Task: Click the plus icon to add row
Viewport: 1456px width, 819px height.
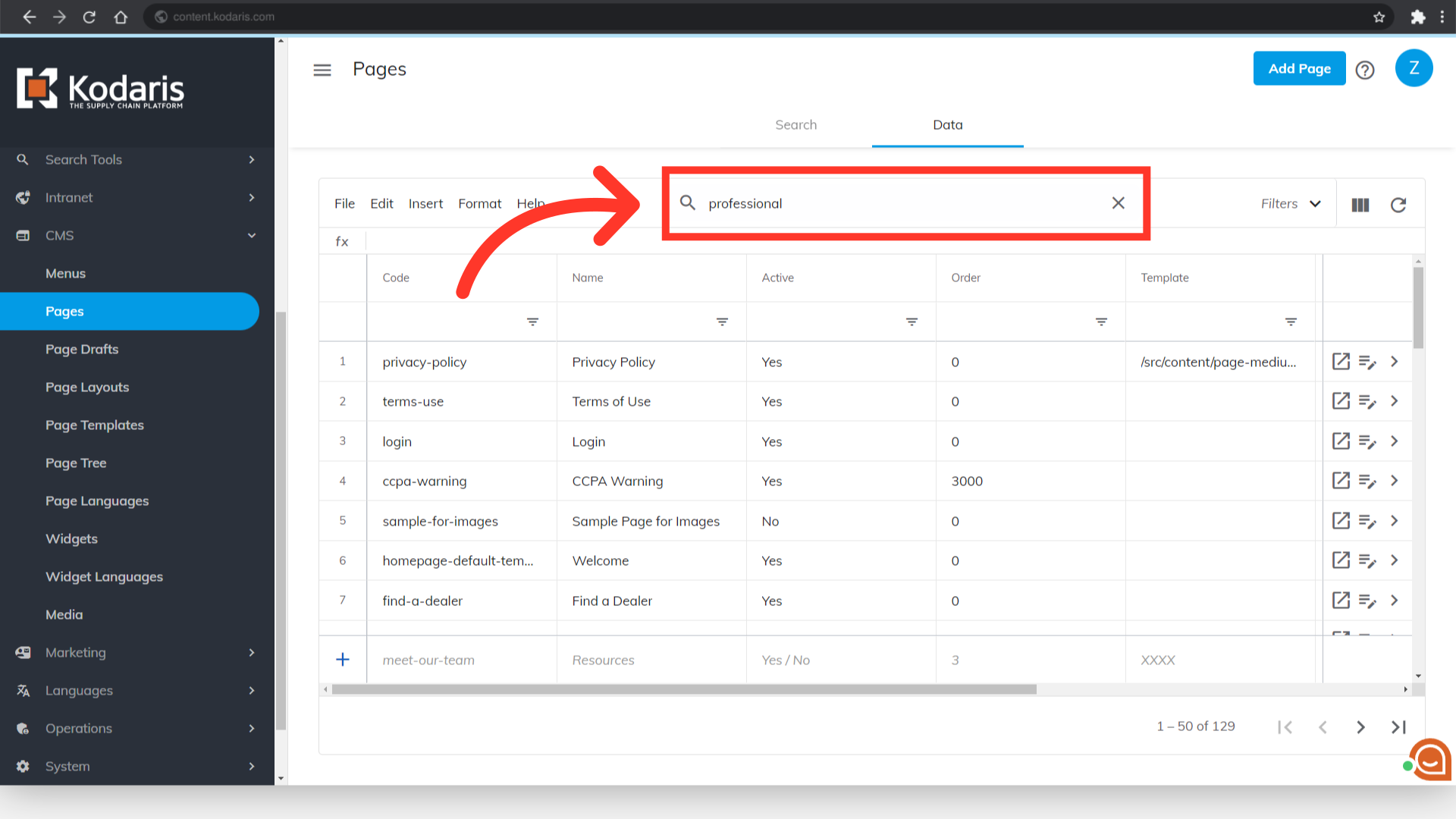Action: pyautogui.click(x=343, y=660)
